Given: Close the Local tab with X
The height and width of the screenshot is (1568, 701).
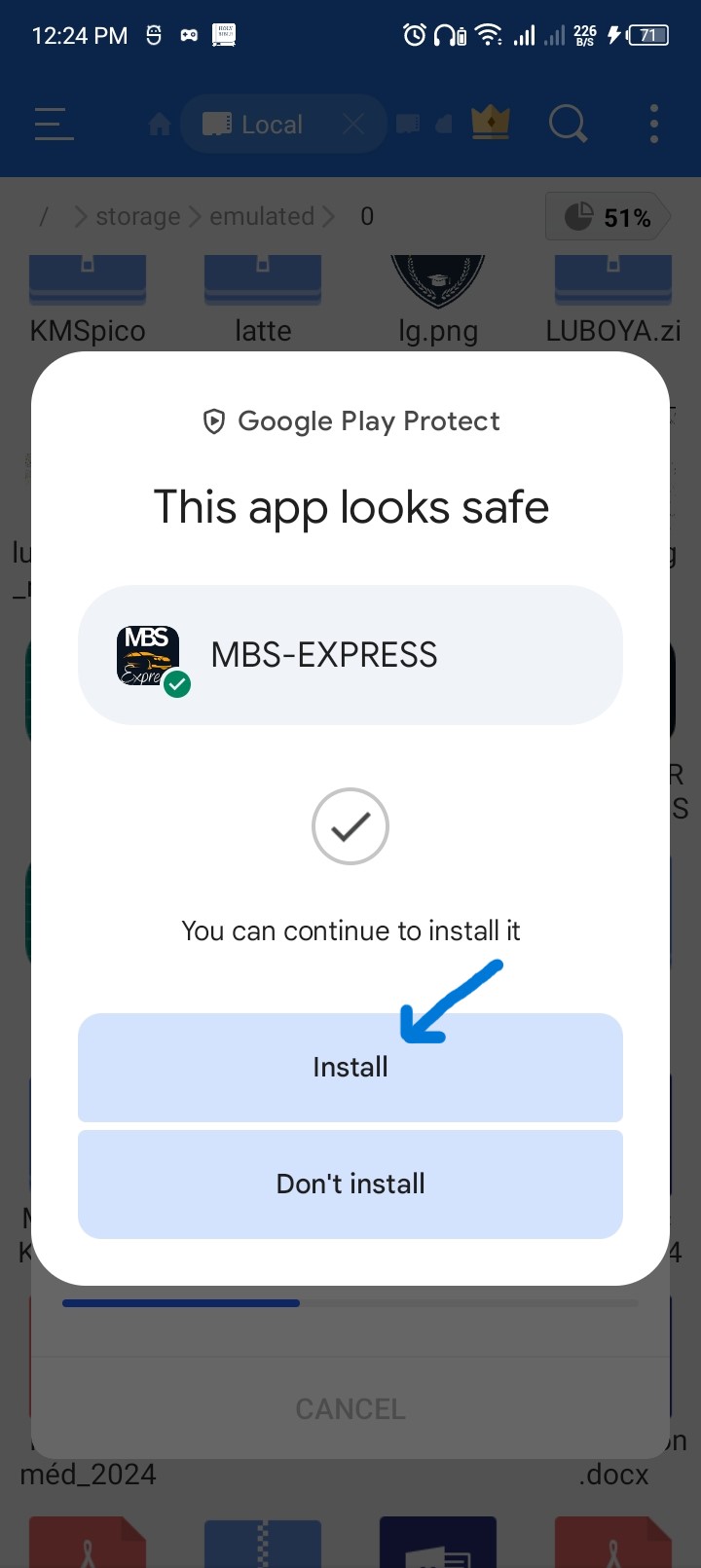Looking at the screenshot, I should [x=353, y=125].
